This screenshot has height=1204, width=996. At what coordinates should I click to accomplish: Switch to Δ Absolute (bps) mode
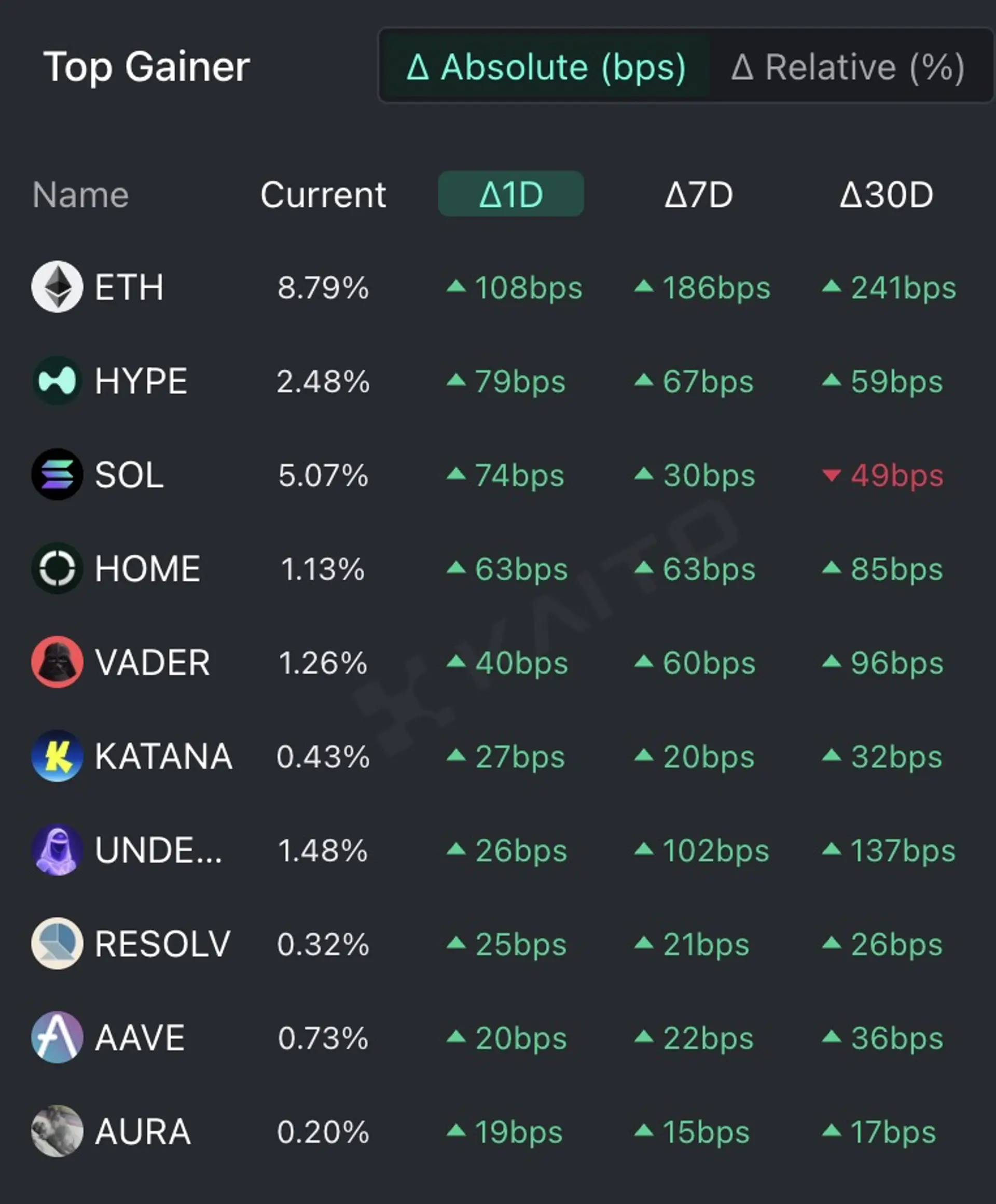[546, 66]
